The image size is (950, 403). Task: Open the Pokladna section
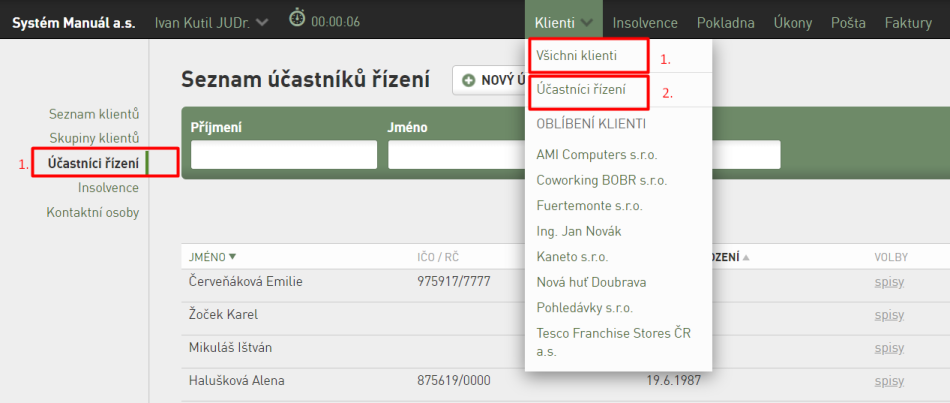725,23
